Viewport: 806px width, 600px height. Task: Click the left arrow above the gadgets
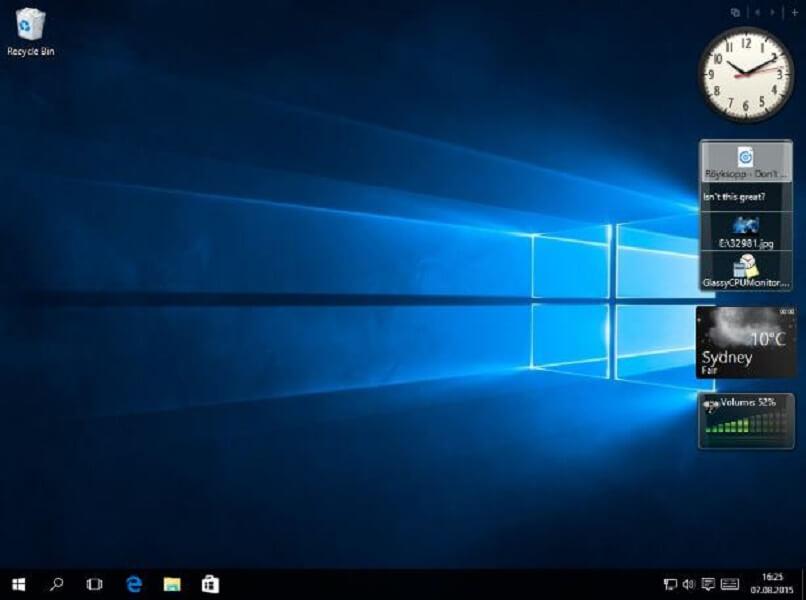(756, 12)
